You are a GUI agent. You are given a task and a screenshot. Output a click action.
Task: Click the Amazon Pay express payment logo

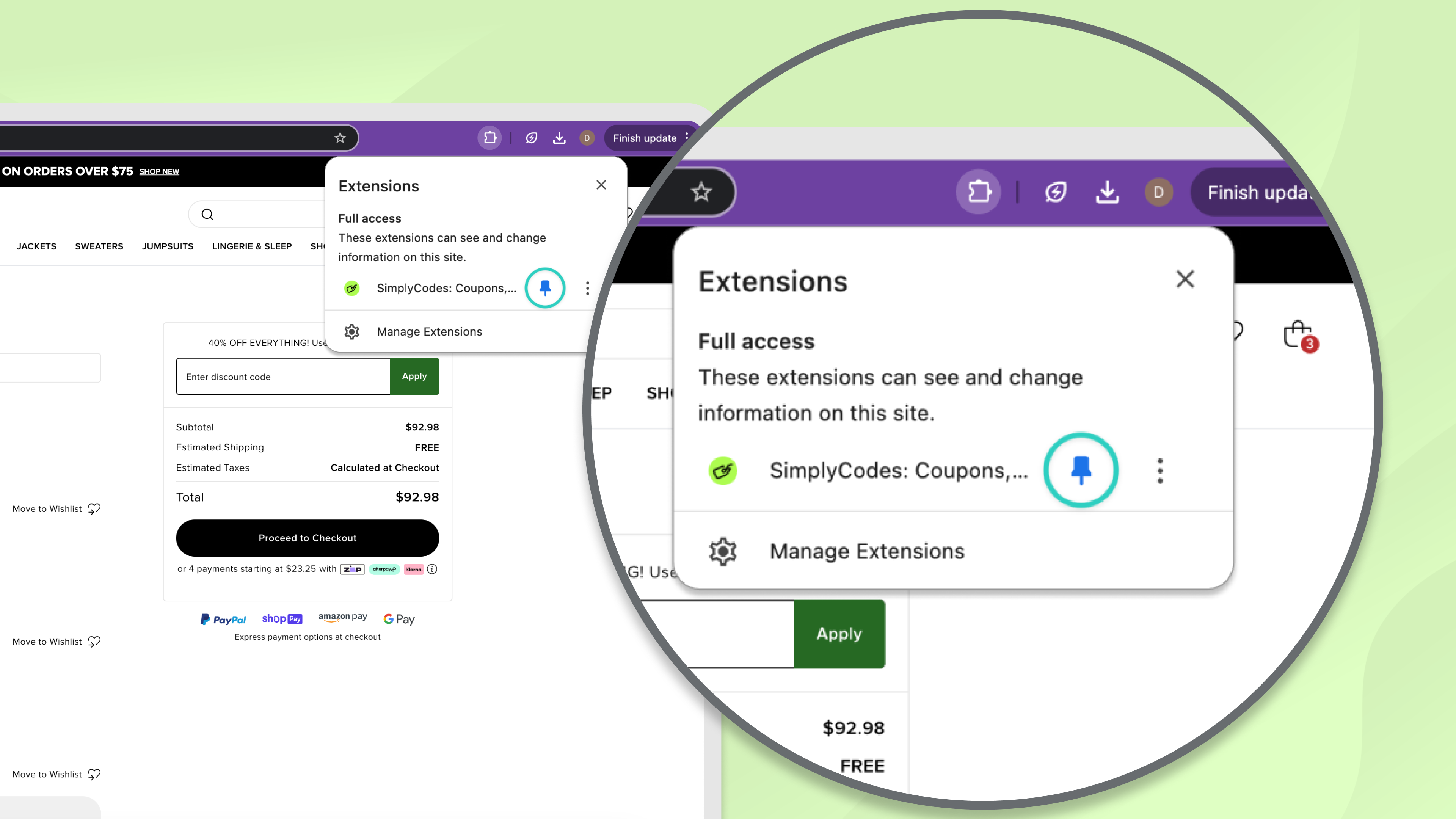tap(342, 617)
